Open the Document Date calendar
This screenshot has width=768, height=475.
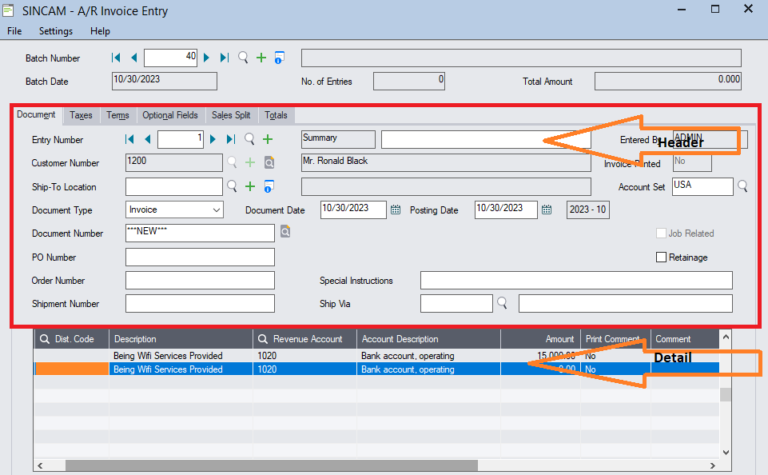point(396,210)
